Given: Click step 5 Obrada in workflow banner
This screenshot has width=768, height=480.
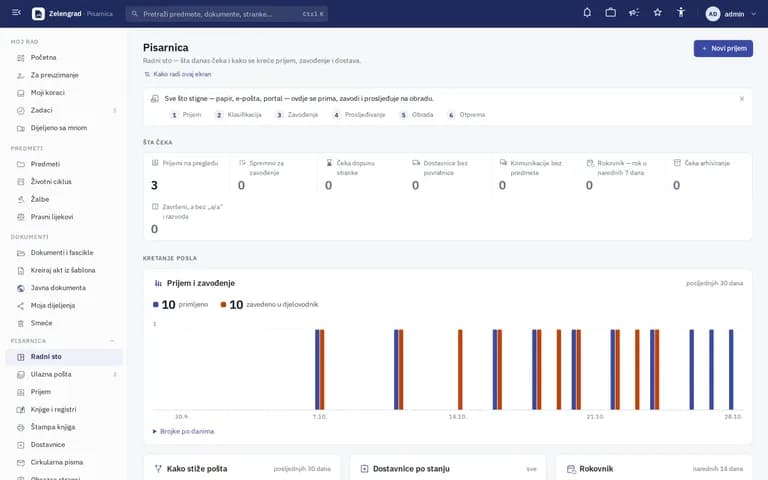Looking at the screenshot, I should tap(417, 115).
